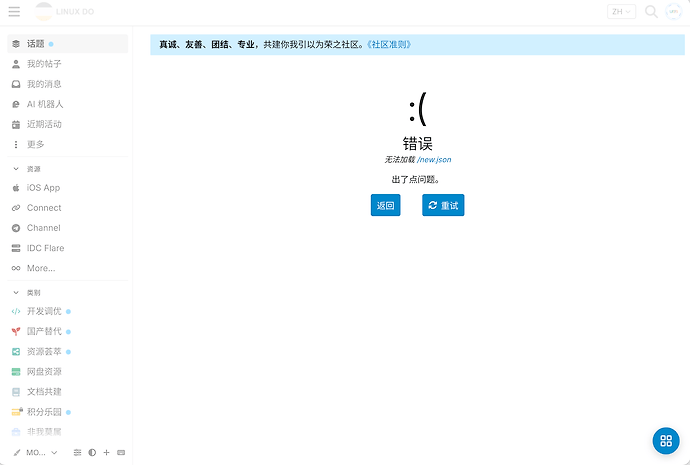The height and width of the screenshot is (465, 690).
Task: Open the 文档共建 category
Action: tap(67, 392)
